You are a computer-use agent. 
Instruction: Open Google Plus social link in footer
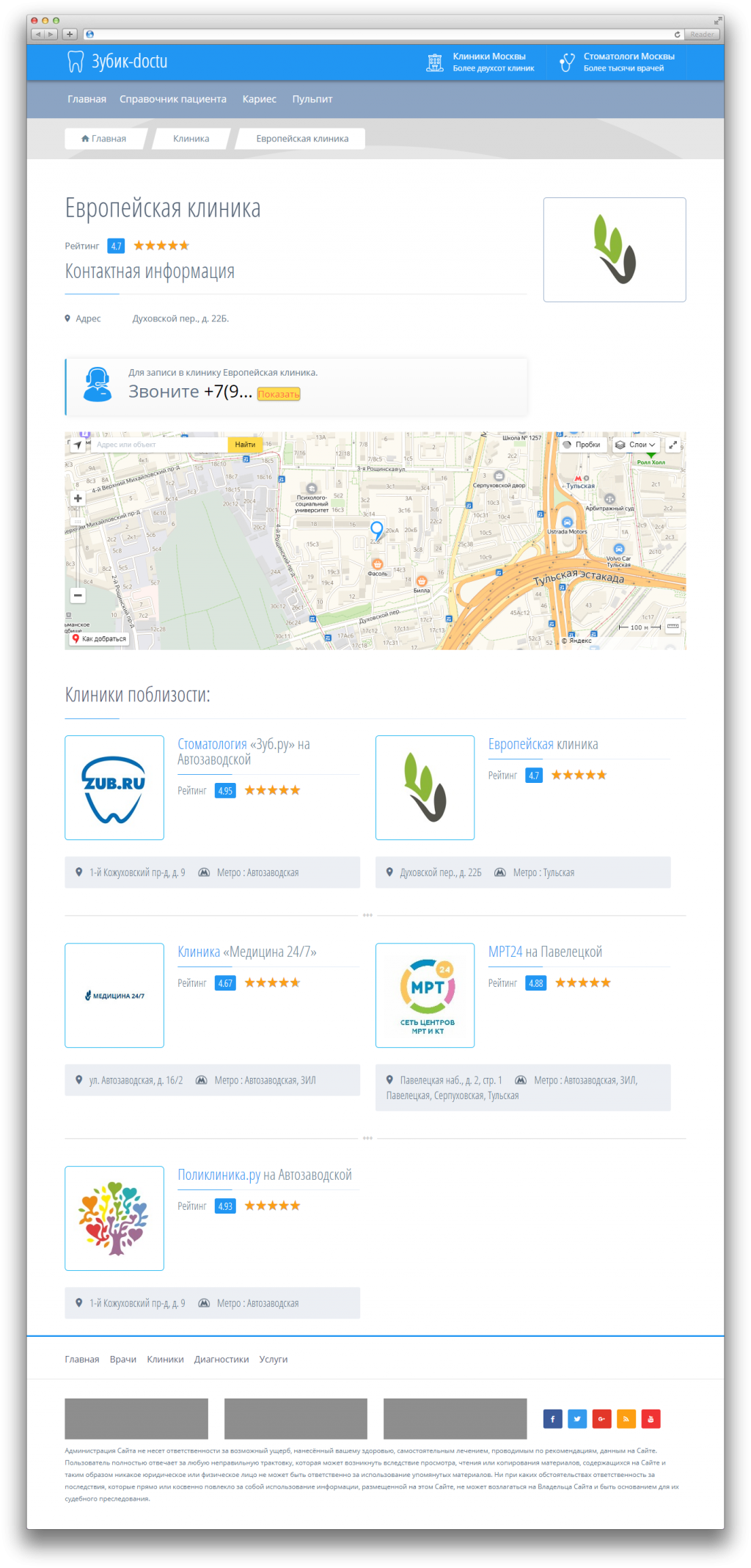[x=602, y=1418]
